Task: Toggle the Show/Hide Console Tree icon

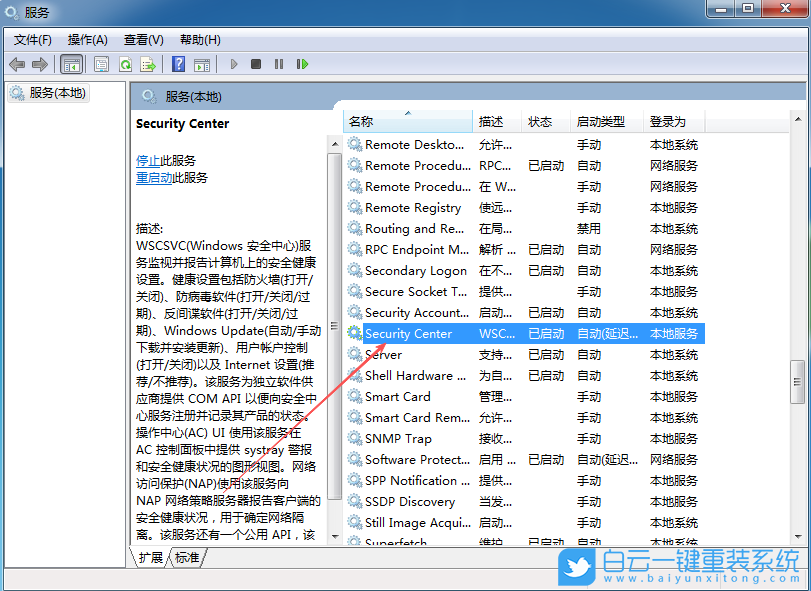Action: [71, 64]
